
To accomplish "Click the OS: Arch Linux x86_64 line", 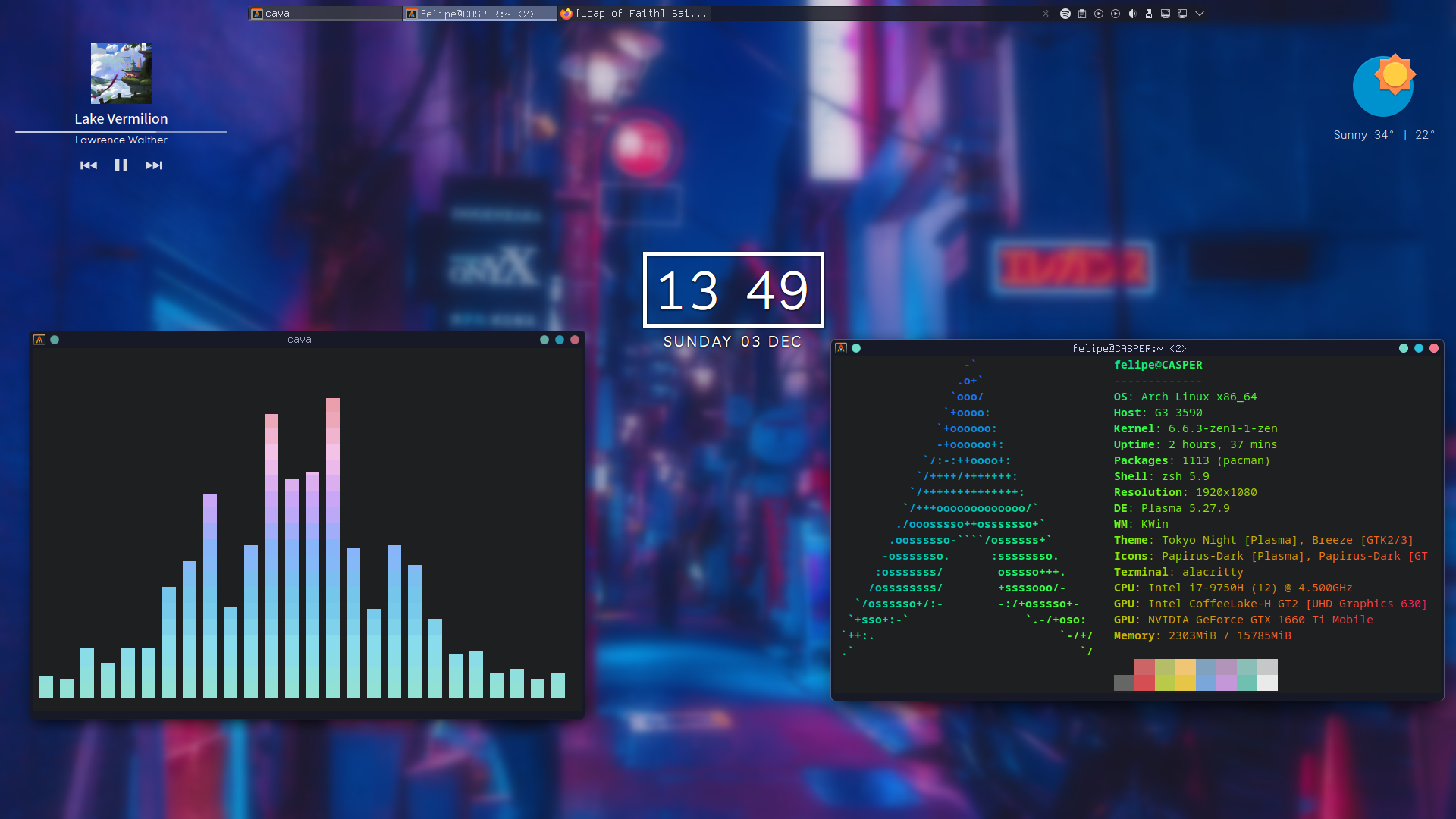I will [1185, 397].
